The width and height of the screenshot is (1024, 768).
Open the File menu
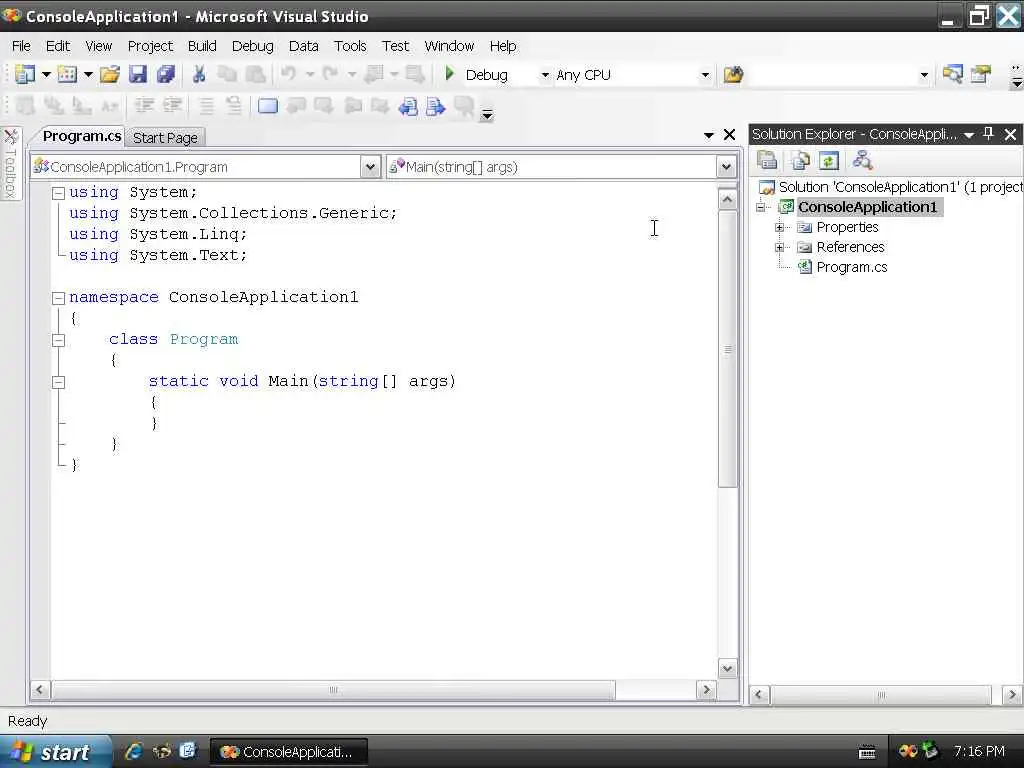tap(21, 46)
